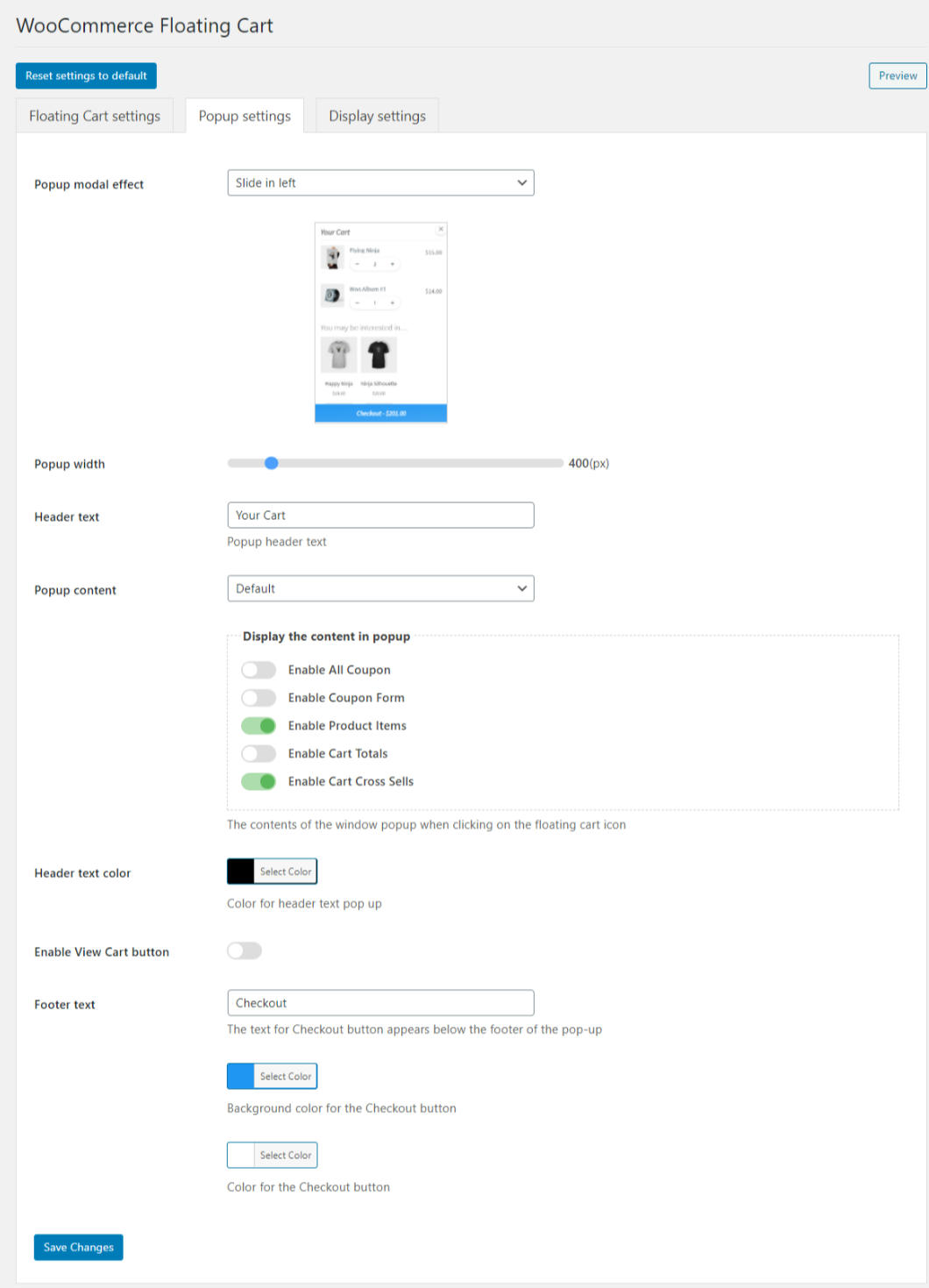
Task: Focus the Header text input field
Action: 380,515
